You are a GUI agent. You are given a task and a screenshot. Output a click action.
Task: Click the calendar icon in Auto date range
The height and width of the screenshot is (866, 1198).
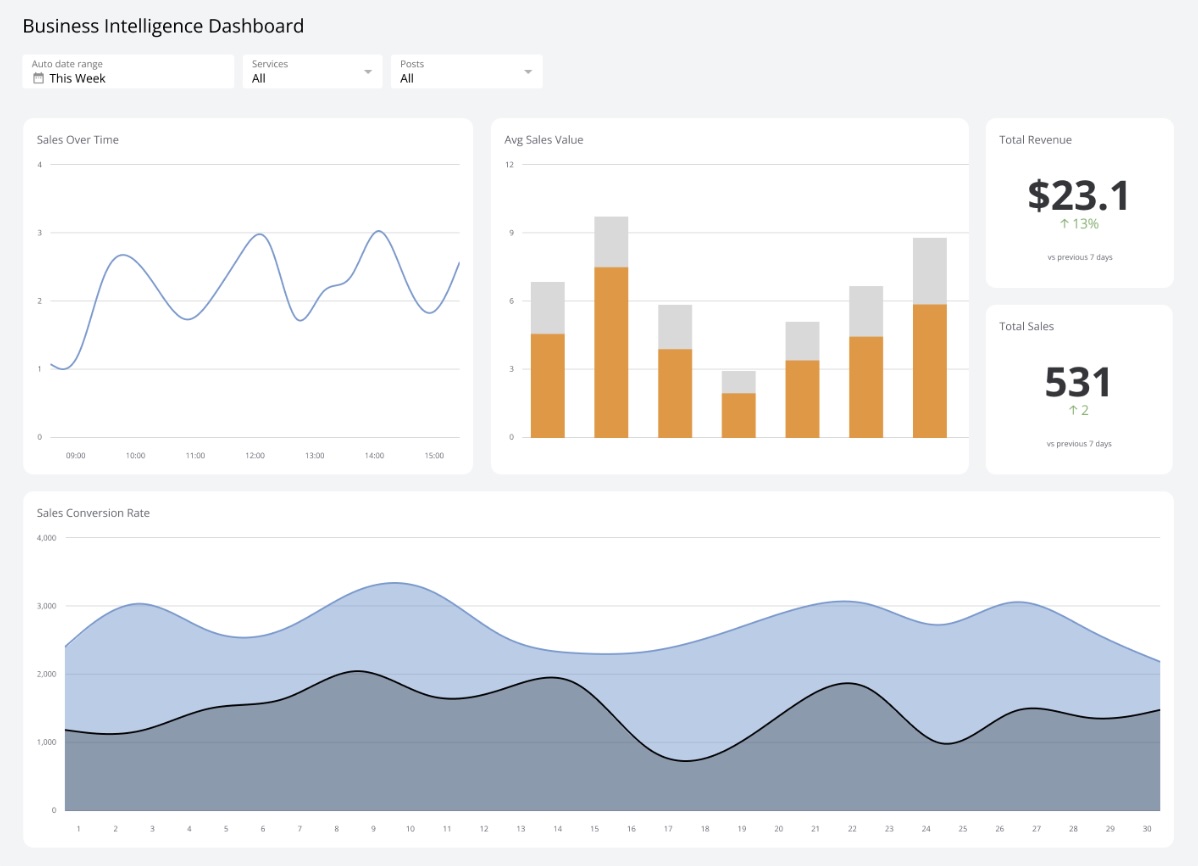(x=38, y=78)
